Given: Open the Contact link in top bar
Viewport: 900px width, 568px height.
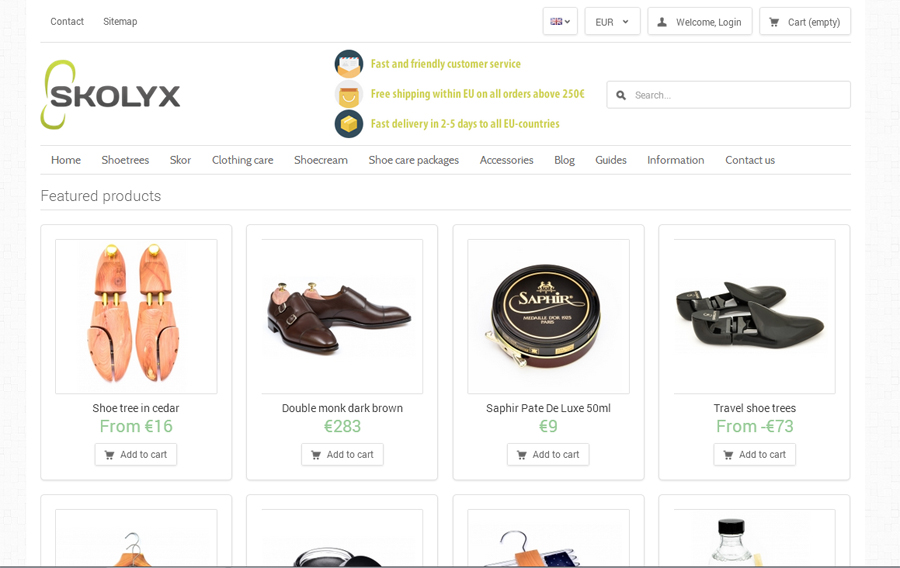Looking at the screenshot, I should (x=67, y=21).
